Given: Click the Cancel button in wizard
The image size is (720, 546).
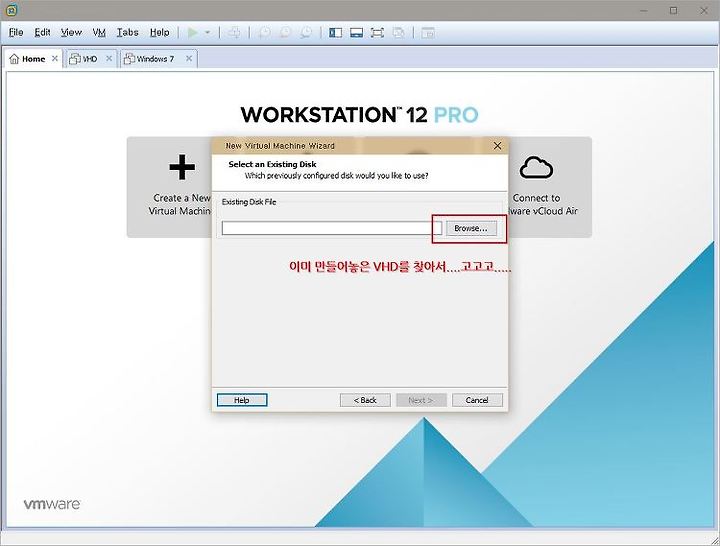Looking at the screenshot, I should click(477, 400).
